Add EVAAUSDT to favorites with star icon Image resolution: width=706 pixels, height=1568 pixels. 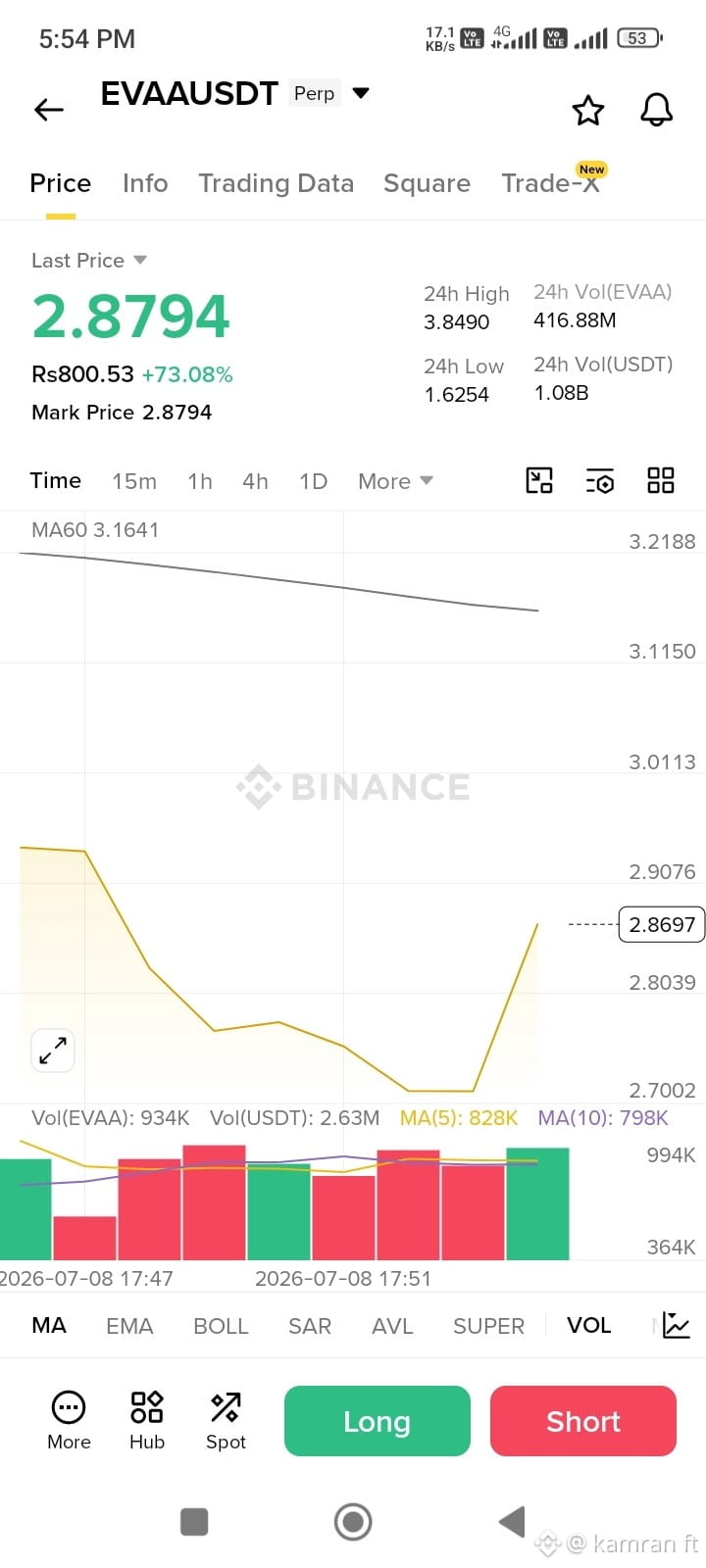[x=588, y=110]
